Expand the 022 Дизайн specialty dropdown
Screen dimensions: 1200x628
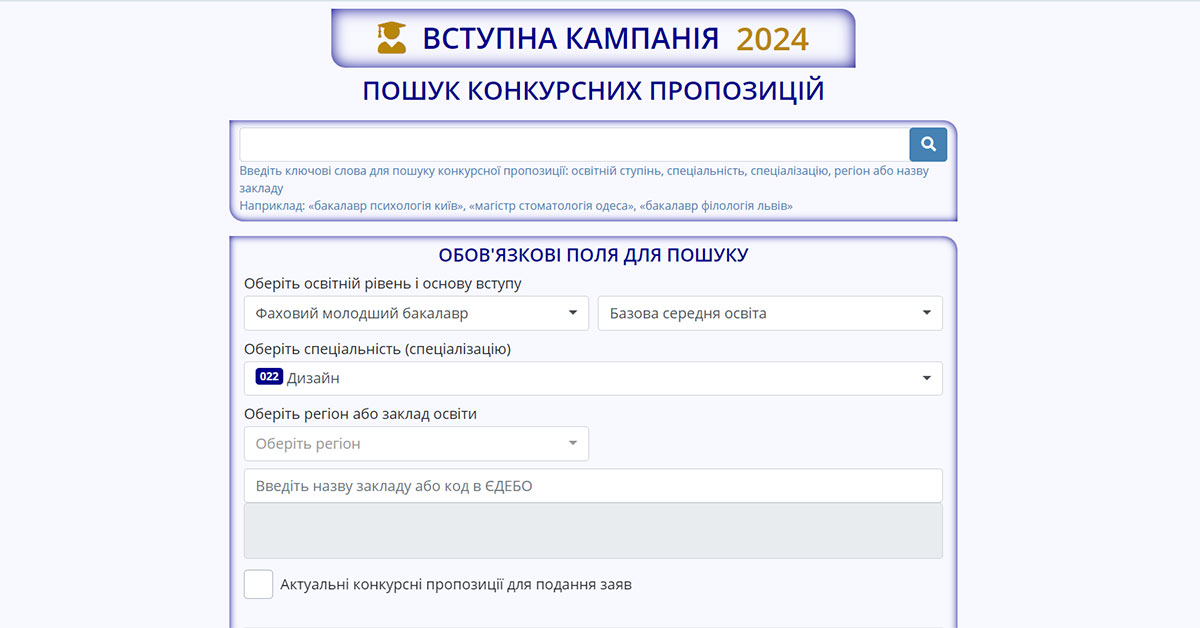click(x=593, y=378)
